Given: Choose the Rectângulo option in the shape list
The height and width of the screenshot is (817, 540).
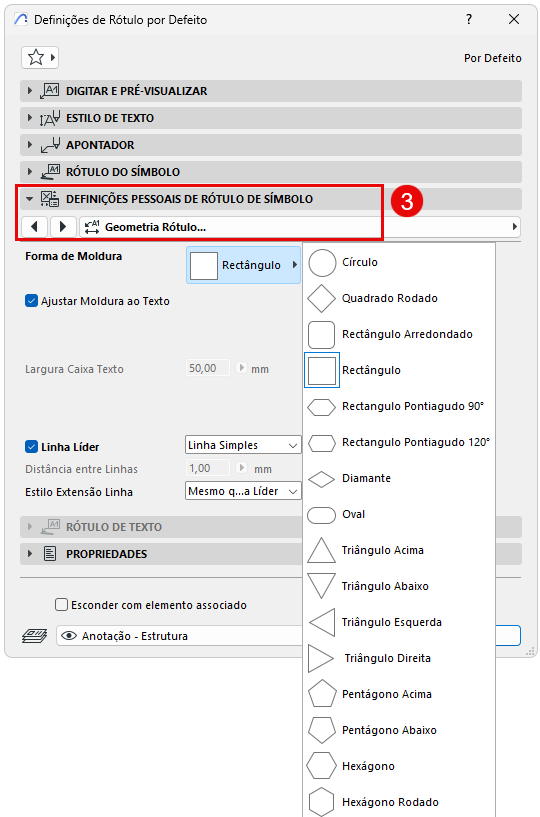Looking at the screenshot, I should pos(399,370).
